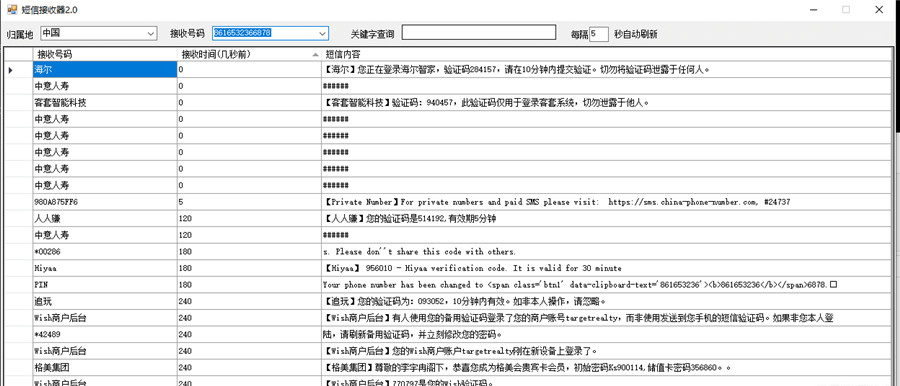Image resolution: width=900 pixels, height=386 pixels.
Task: Select the 180 time cell in Miyaa row
Action: (249, 268)
